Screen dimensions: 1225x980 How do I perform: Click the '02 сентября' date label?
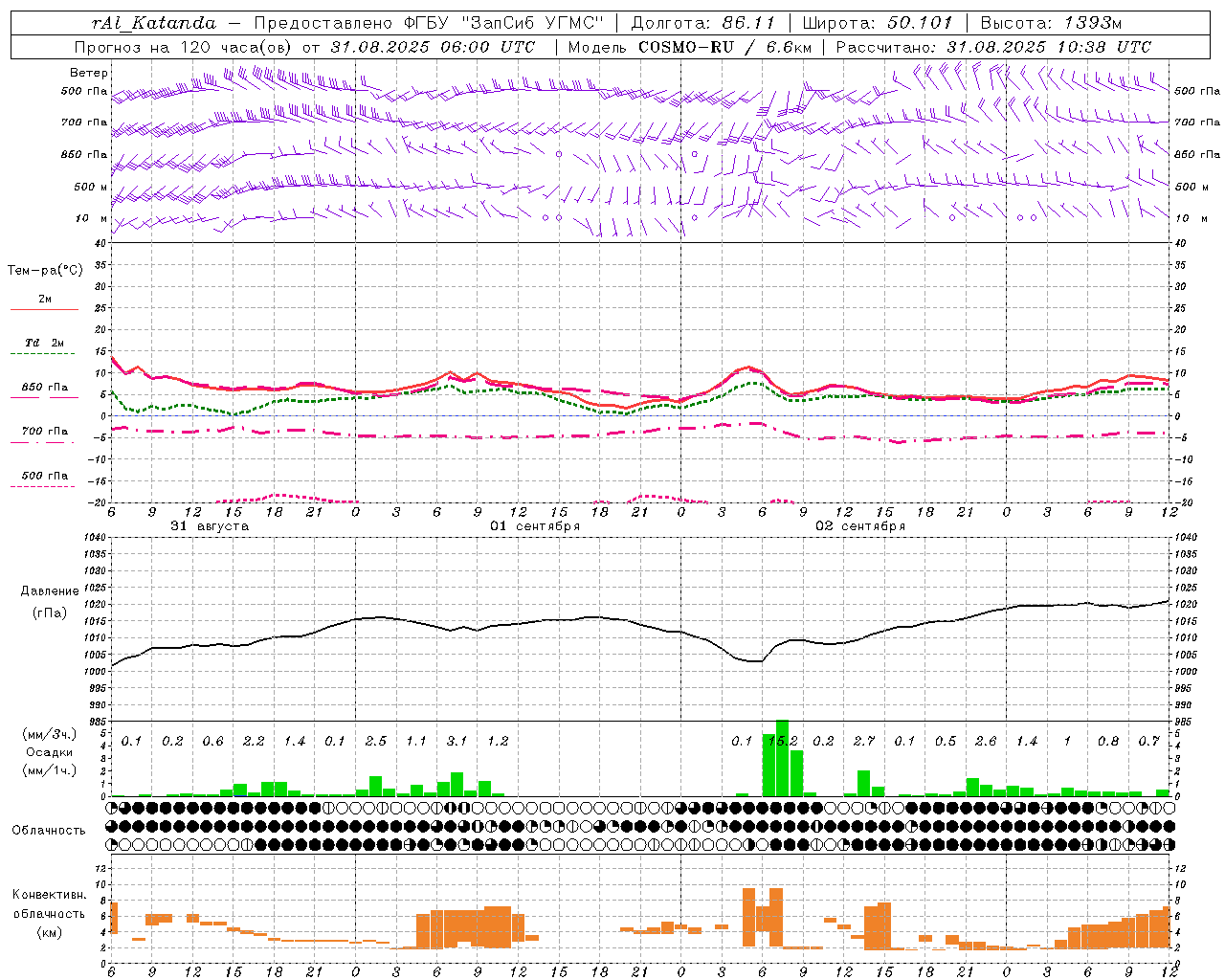click(x=860, y=526)
